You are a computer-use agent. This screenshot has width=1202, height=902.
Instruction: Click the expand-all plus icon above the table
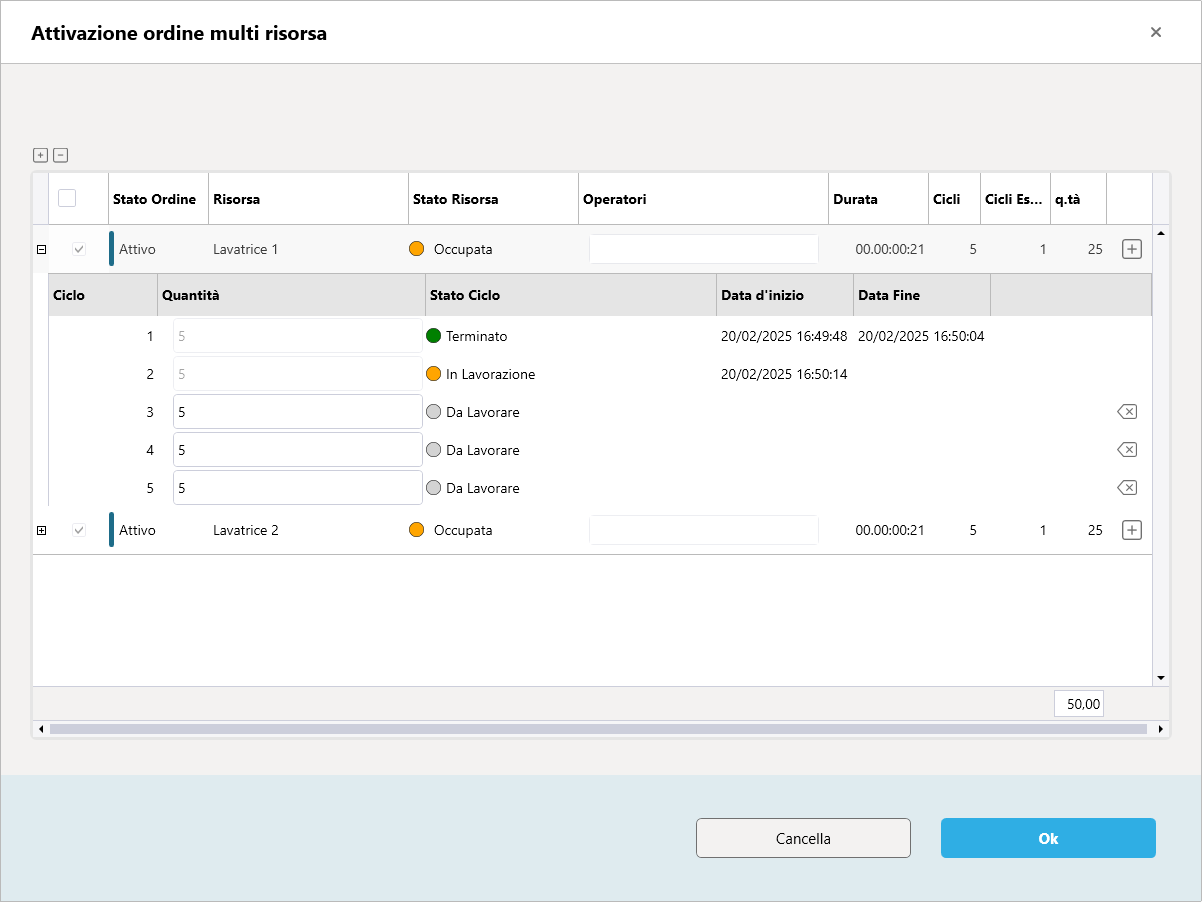(40, 155)
